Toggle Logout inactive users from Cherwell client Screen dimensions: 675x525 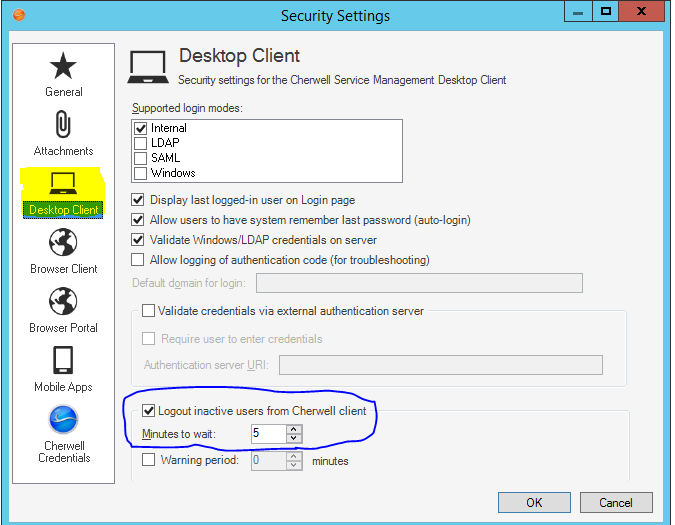[x=149, y=411]
